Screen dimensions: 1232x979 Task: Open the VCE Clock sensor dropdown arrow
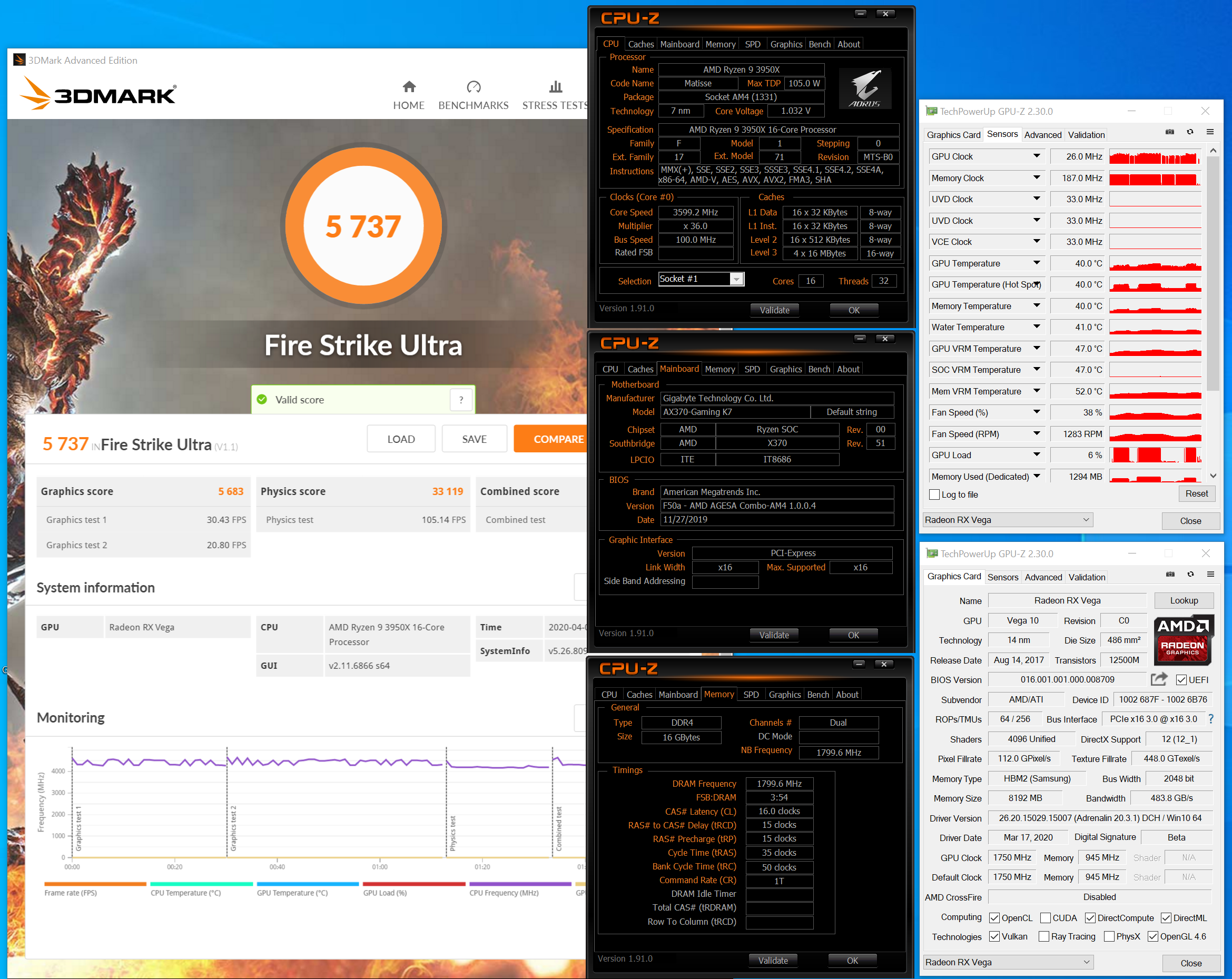(x=1037, y=242)
